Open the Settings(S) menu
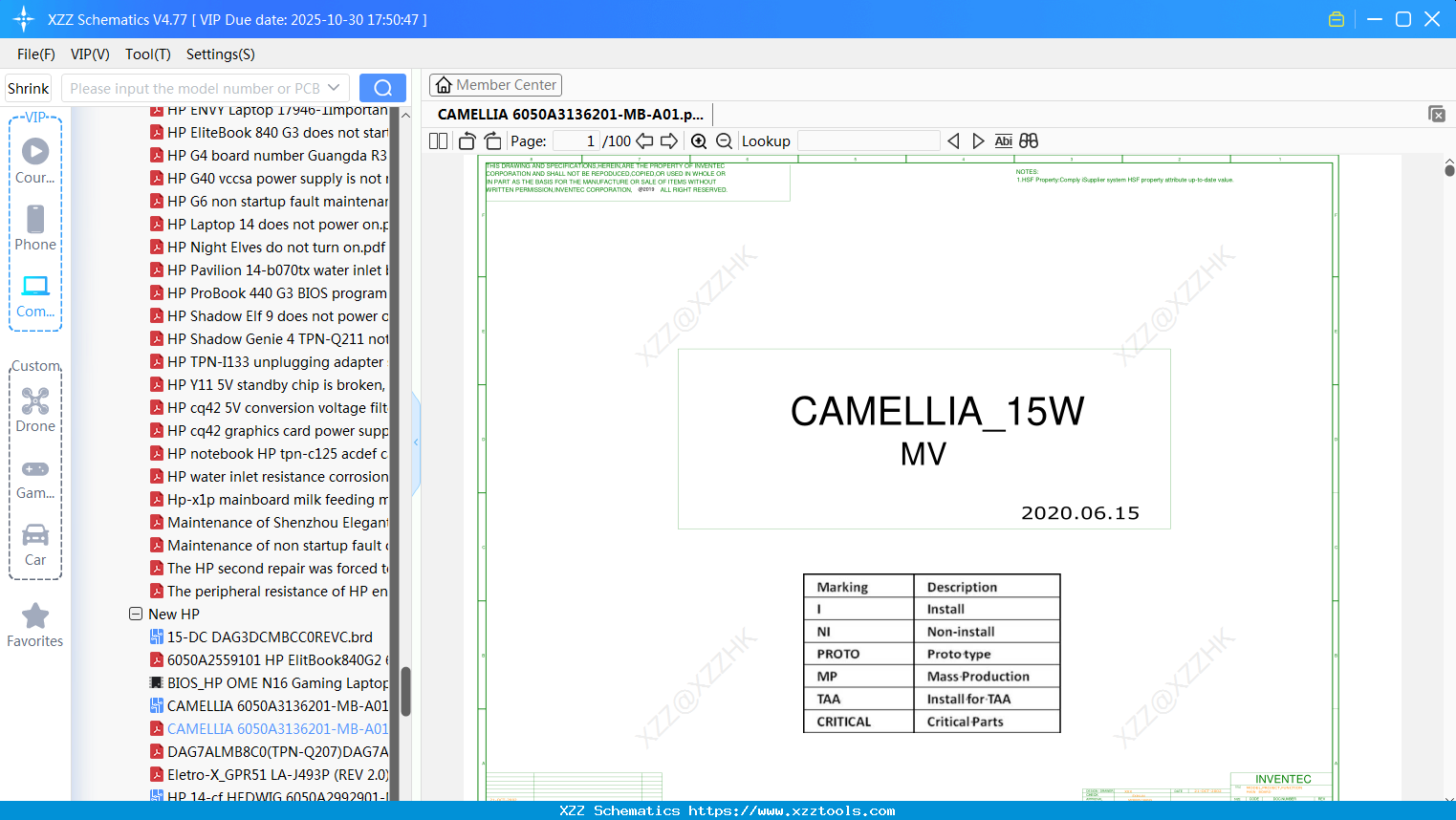 click(x=221, y=54)
